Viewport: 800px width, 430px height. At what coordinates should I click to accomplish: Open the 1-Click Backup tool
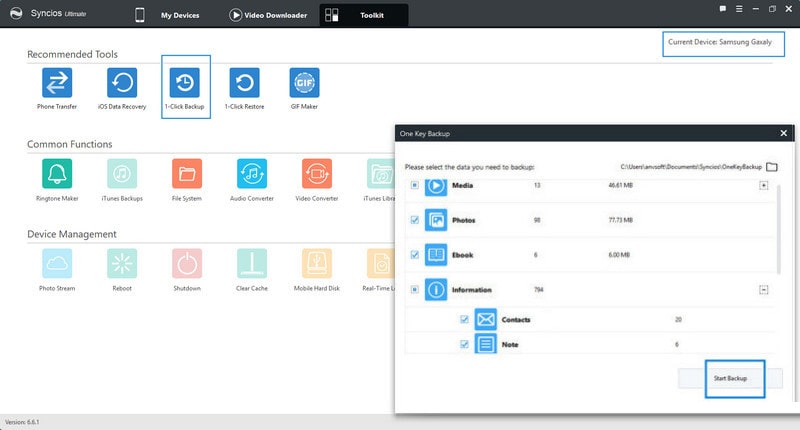[185, 83]
